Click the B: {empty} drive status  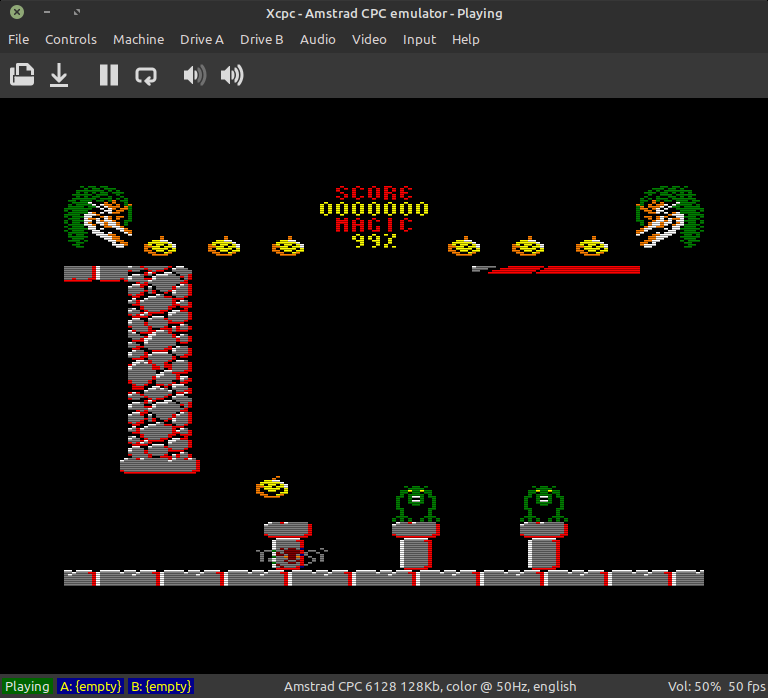(161, 686)
